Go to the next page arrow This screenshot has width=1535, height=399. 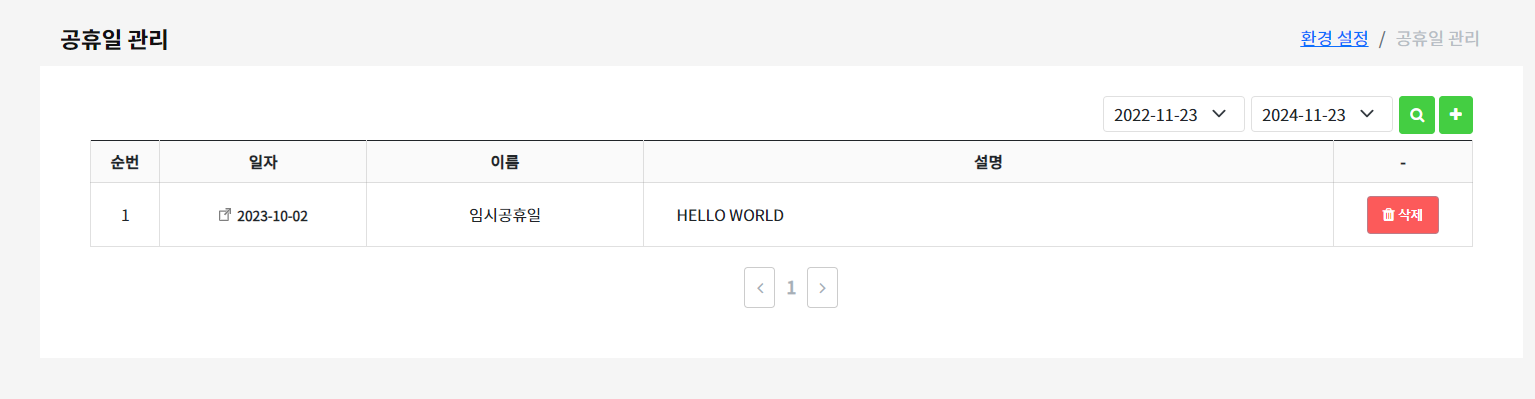point(822,288)
